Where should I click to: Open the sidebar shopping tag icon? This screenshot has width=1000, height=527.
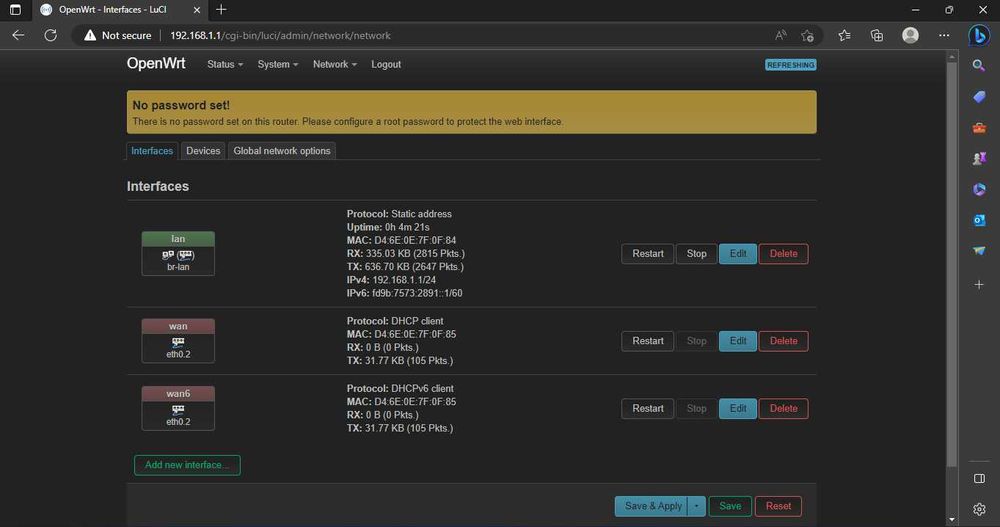(x=979, y=97)
